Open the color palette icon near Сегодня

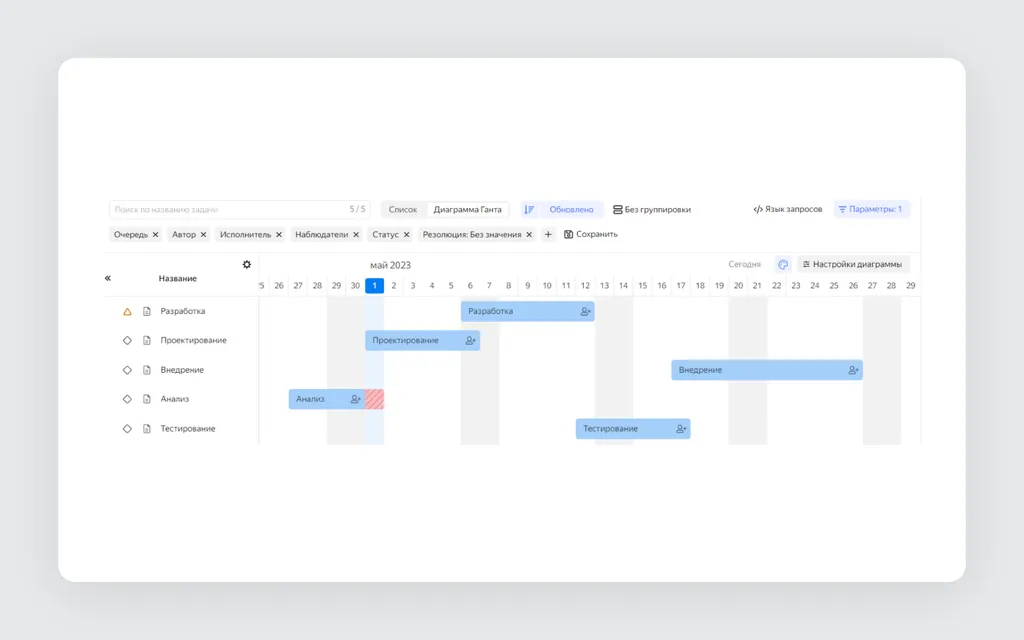(x=783, y=264)
